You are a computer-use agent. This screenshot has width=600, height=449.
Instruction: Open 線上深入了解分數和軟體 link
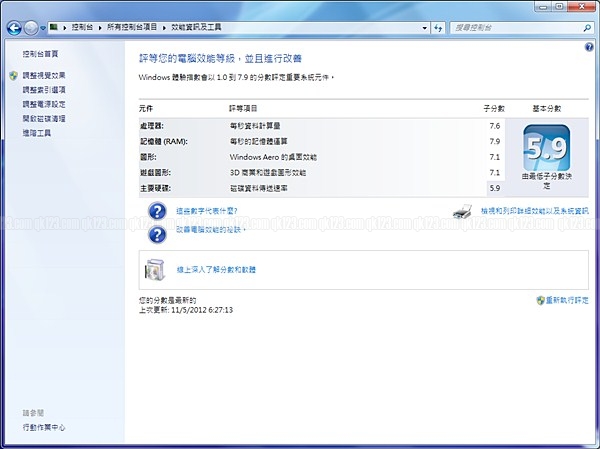(216, 269)
